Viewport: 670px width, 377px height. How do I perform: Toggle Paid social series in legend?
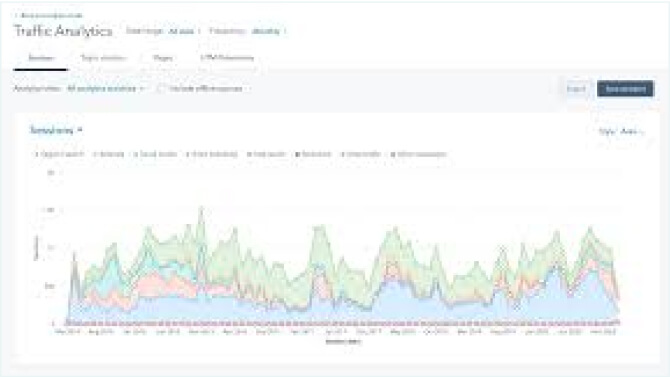314,154
